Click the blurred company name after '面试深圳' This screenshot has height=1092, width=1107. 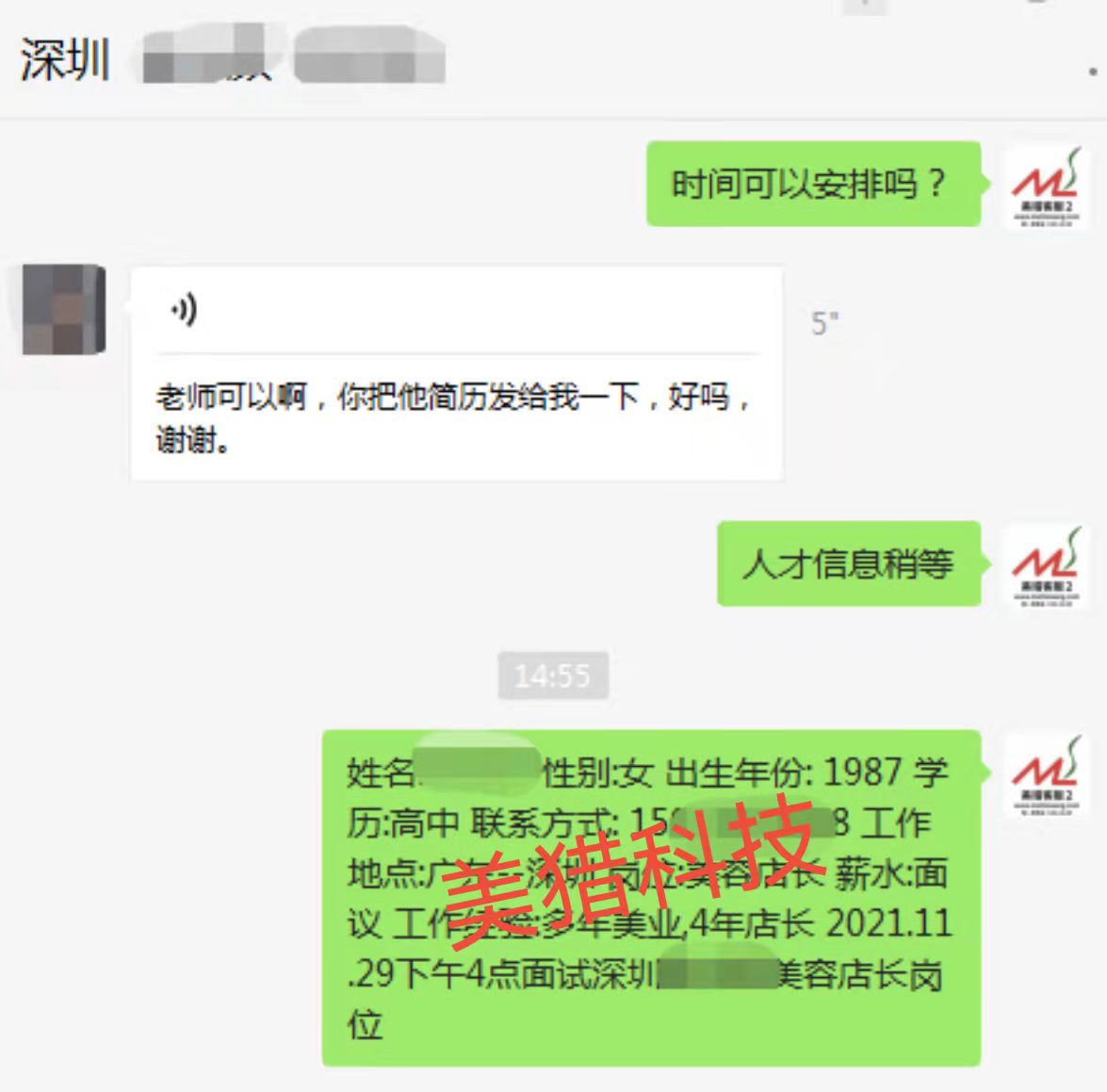(x=717, y=973)
